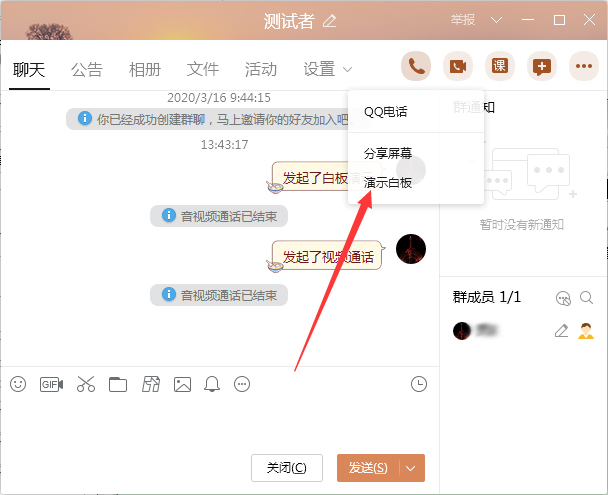The width and height of the screenshot is (608, 495).
Task: Click the 发送(S) button
Action: click(368, 468)
